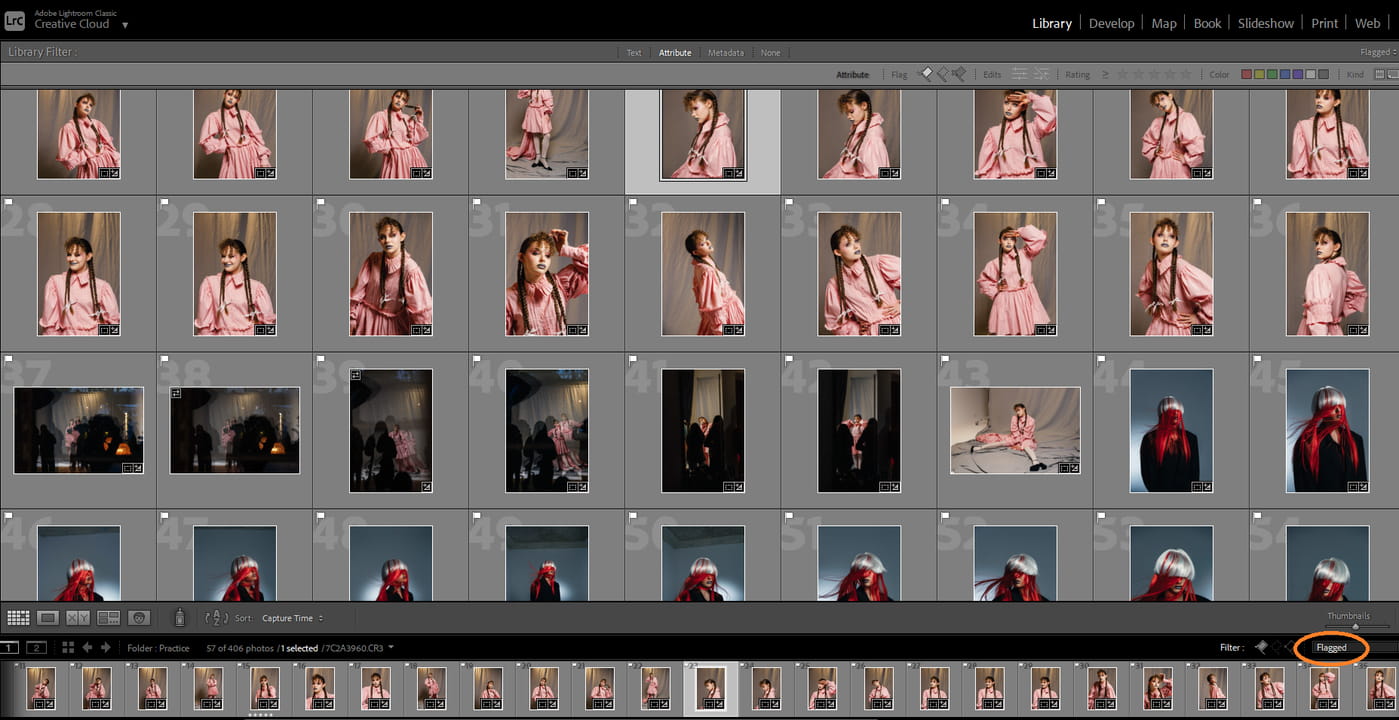Viewport: 1399px width, 720px height.
Task: Filter by master photos kind icon
Action: click(x=1380, y=74)
